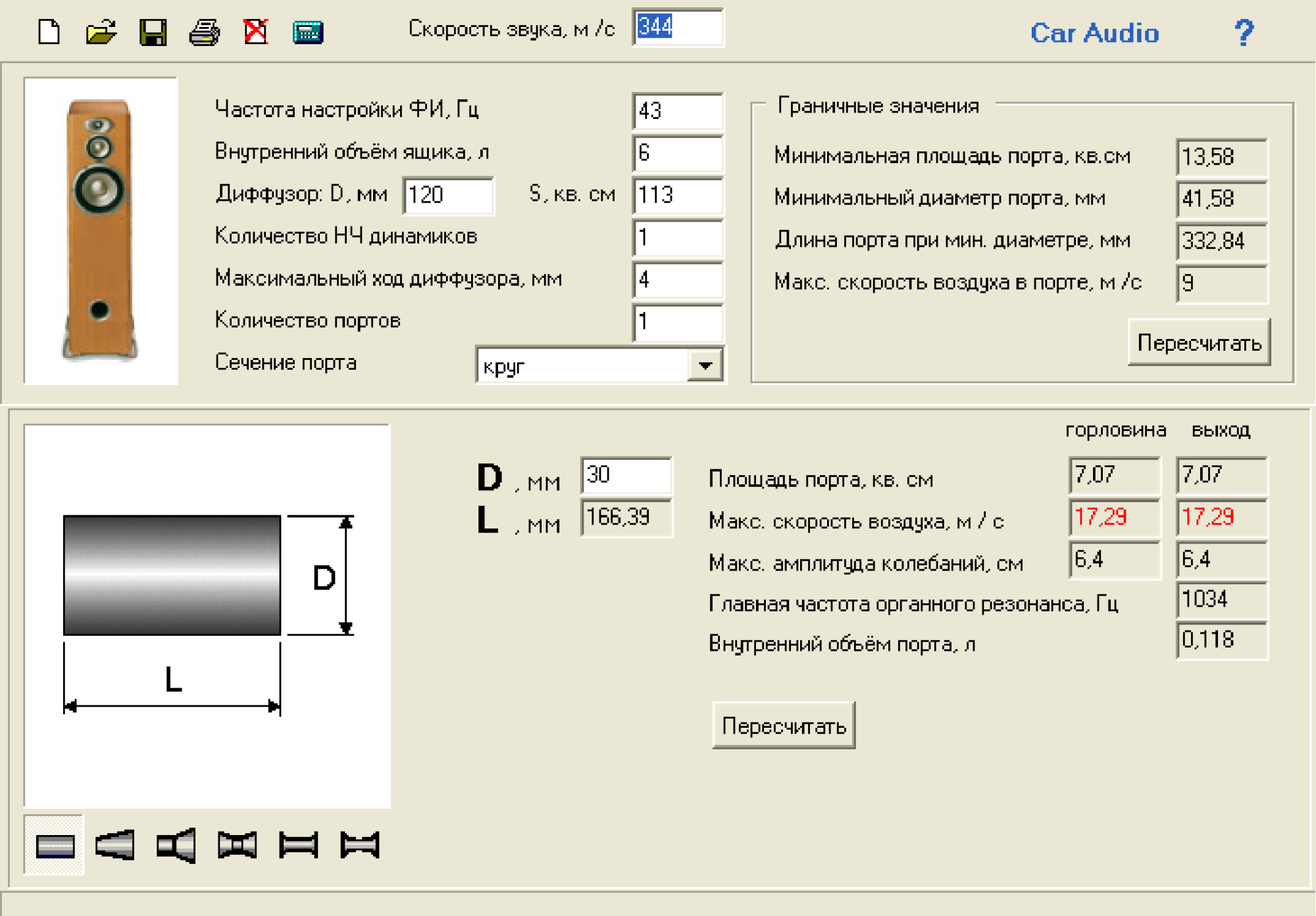The width and height of the screenshot is (1316, 916).
Task: Click the Скорость звука input field
Action: tap(678, 28)
